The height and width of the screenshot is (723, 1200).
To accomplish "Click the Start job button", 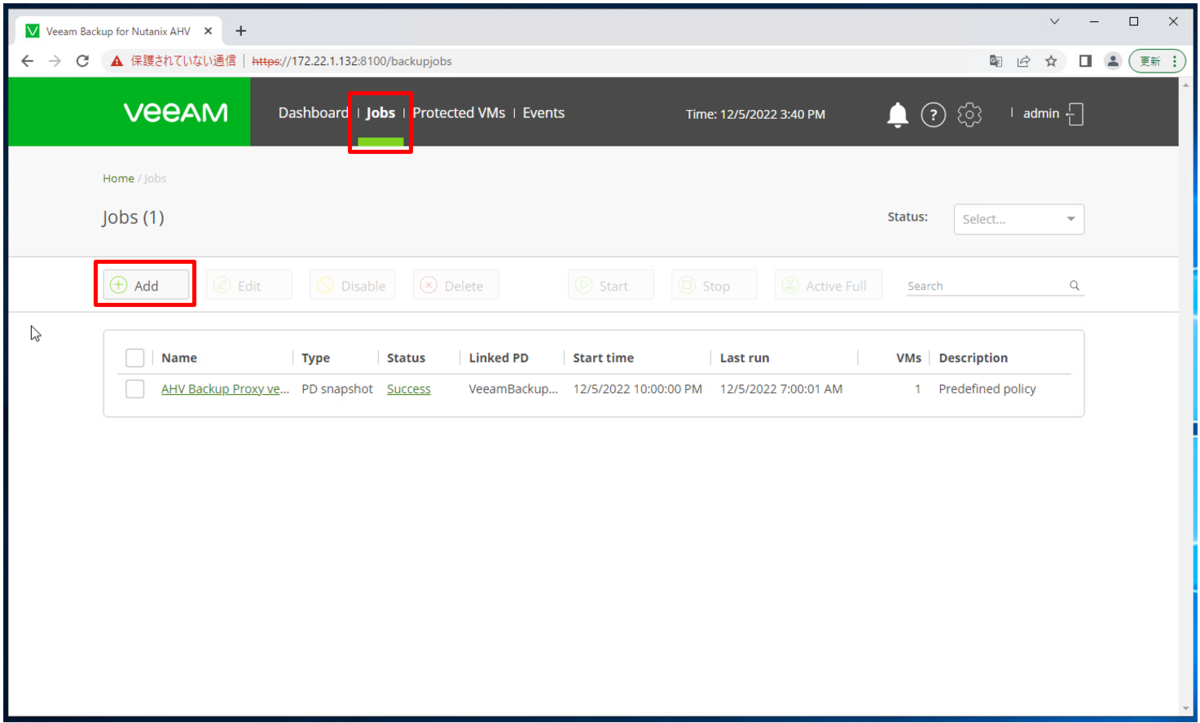I will click(611, 285).
